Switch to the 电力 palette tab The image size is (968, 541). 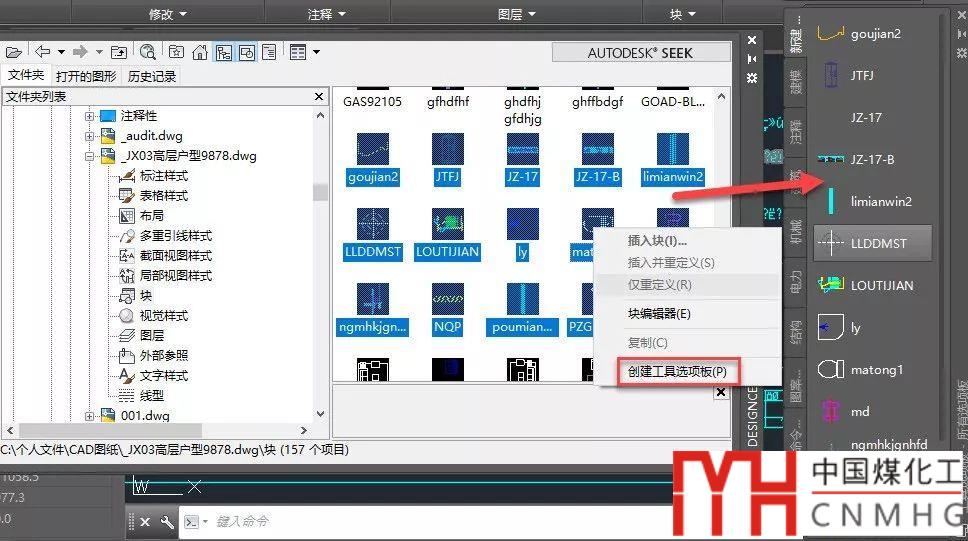[x=796, y=282]
